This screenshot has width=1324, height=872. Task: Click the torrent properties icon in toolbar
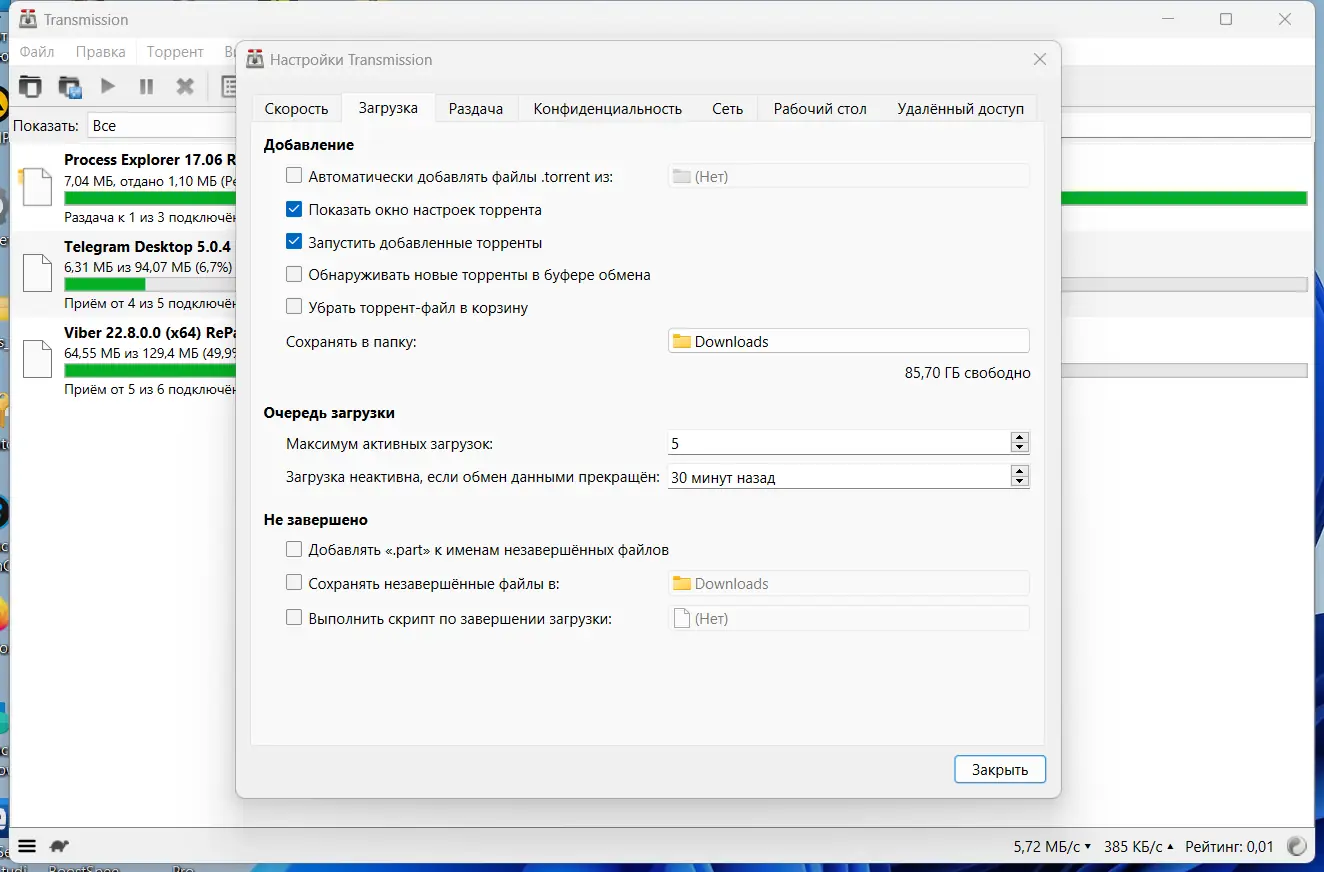pos(227,87)
